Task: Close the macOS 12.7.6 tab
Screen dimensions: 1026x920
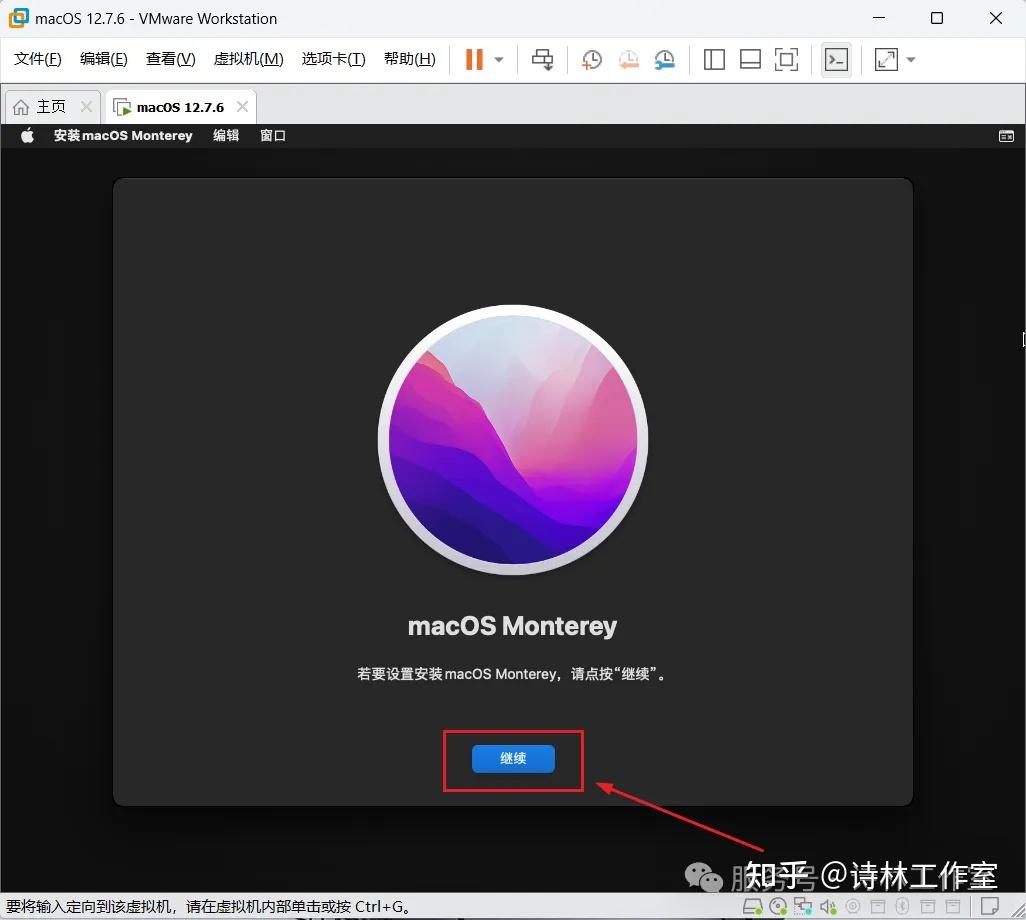Action: pyautogui.click(x=242, y=107)
